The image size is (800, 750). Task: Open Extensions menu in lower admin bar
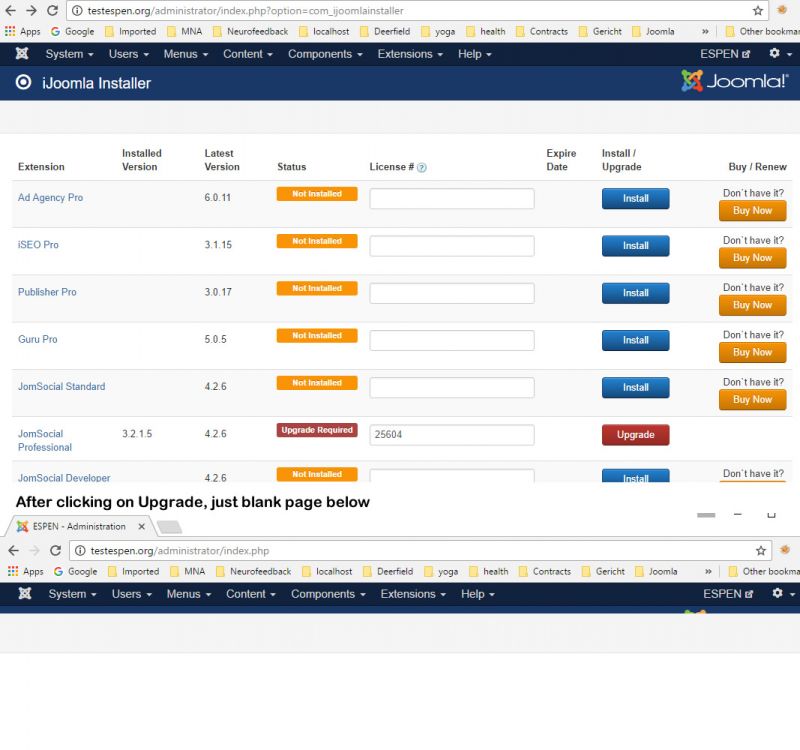coord(413,594)
